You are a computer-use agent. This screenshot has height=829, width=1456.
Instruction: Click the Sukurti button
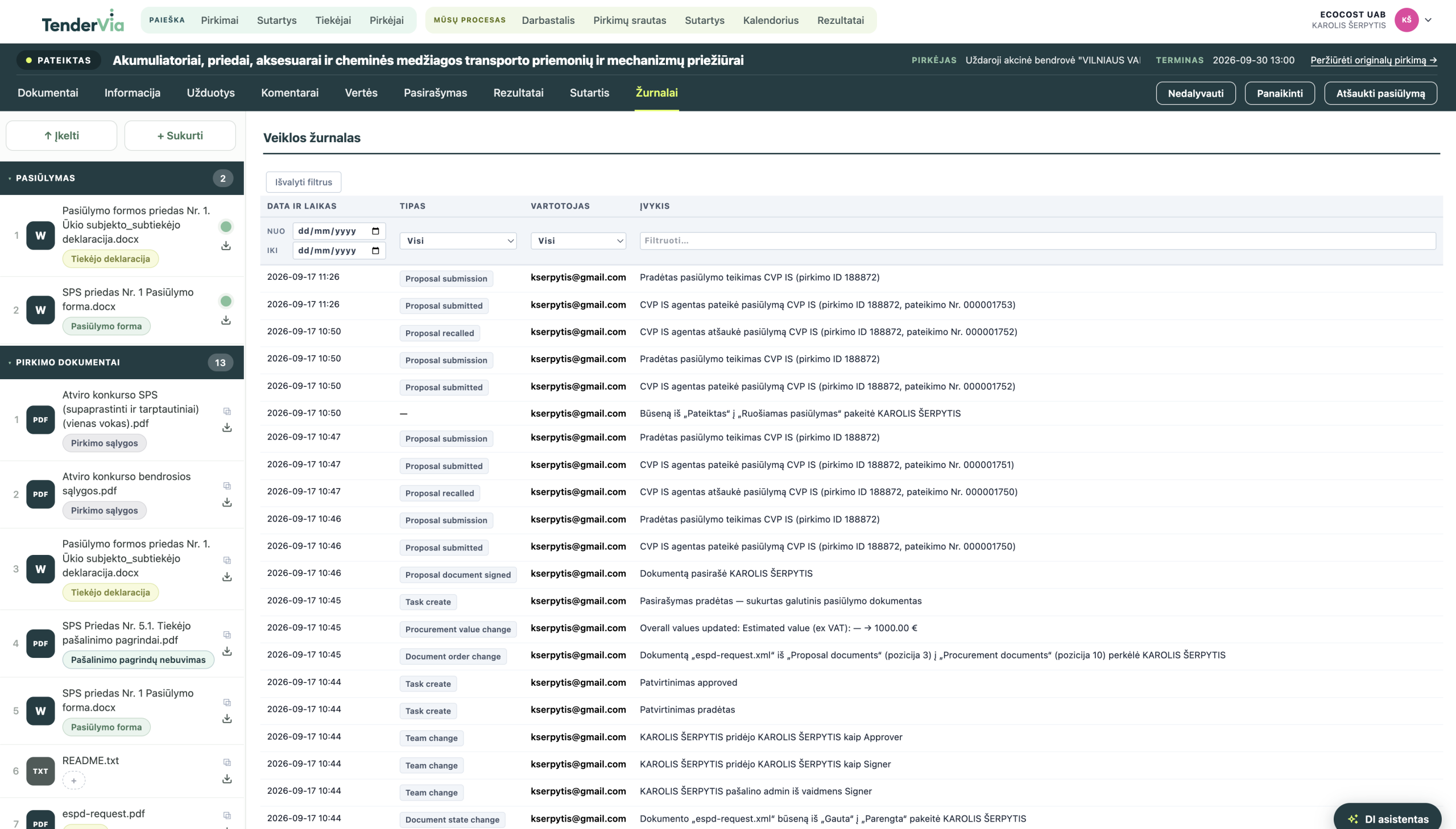180,135
